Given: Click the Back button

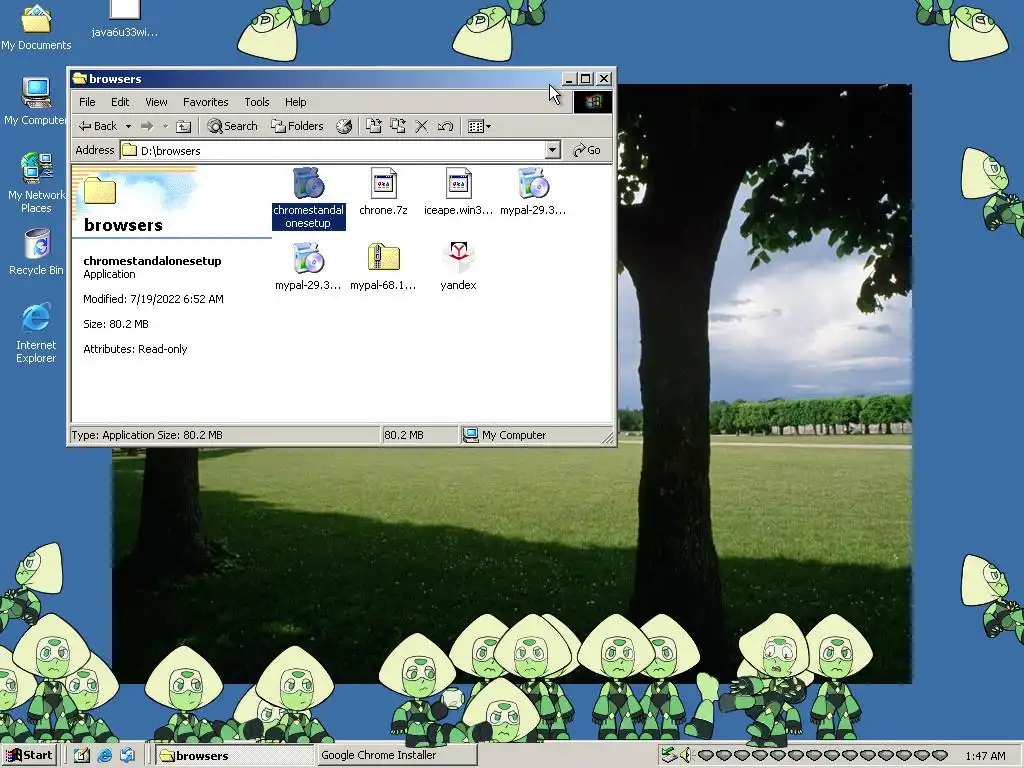Looking at the screenshot, I should [98, 126].
